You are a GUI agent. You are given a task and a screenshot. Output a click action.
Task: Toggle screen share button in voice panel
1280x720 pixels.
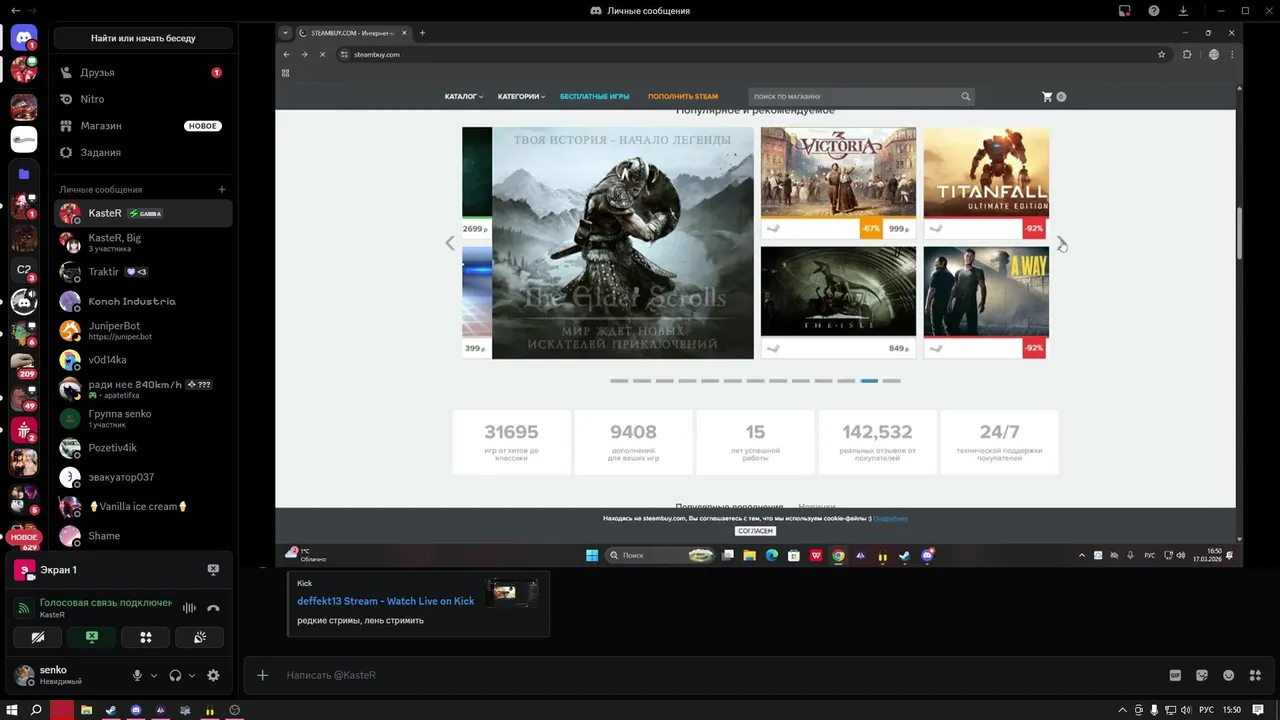92,637
